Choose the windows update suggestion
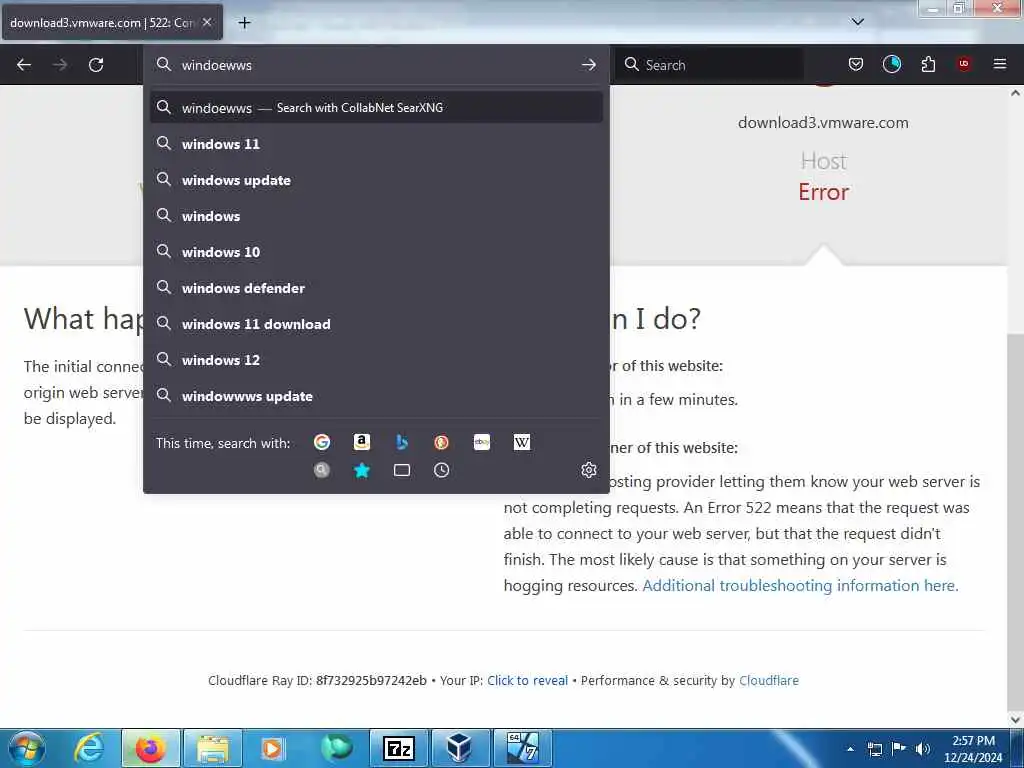 (x=376, y=180)
